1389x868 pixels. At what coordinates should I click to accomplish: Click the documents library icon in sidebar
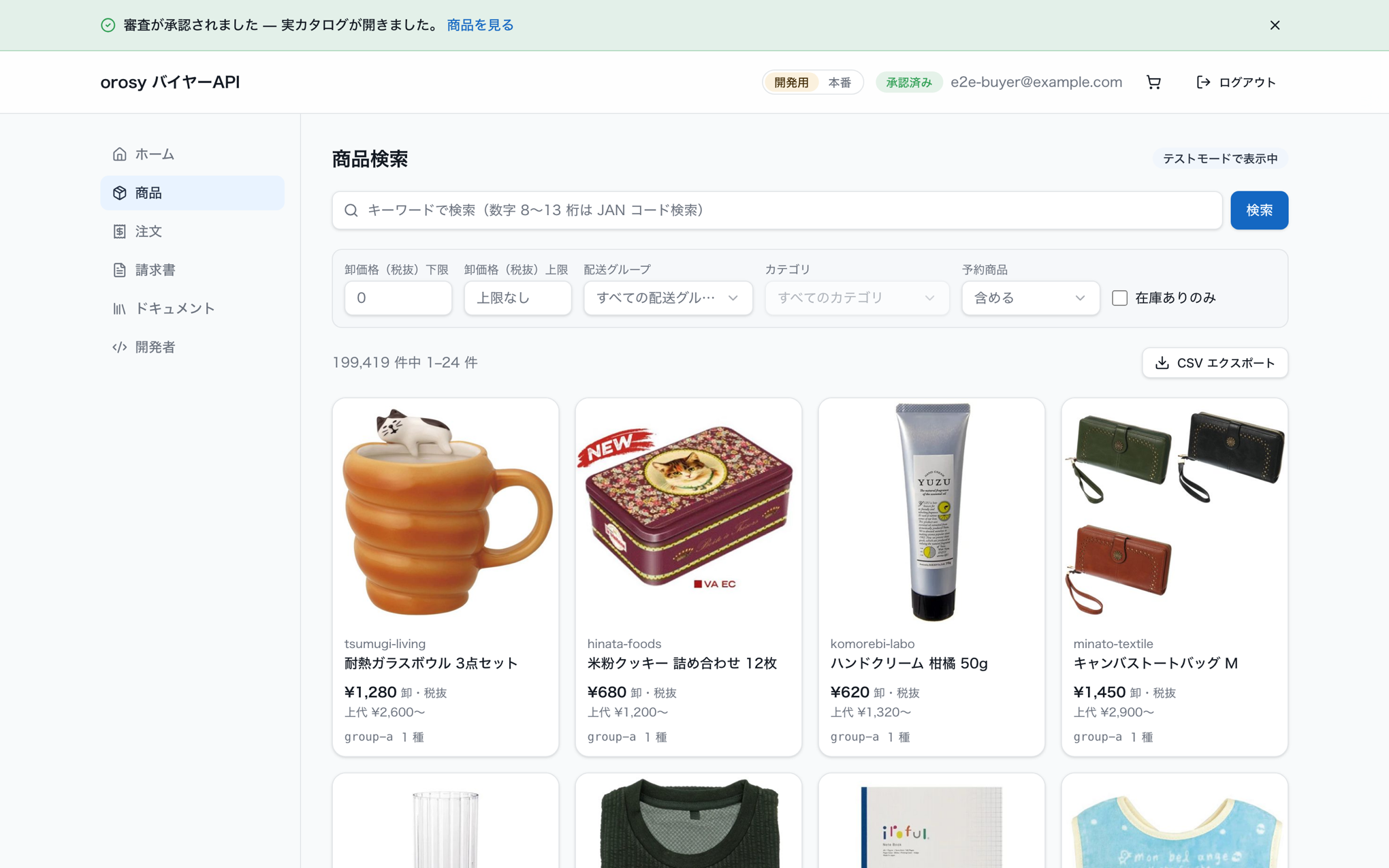pyautogui.click(x=120, y=308)
